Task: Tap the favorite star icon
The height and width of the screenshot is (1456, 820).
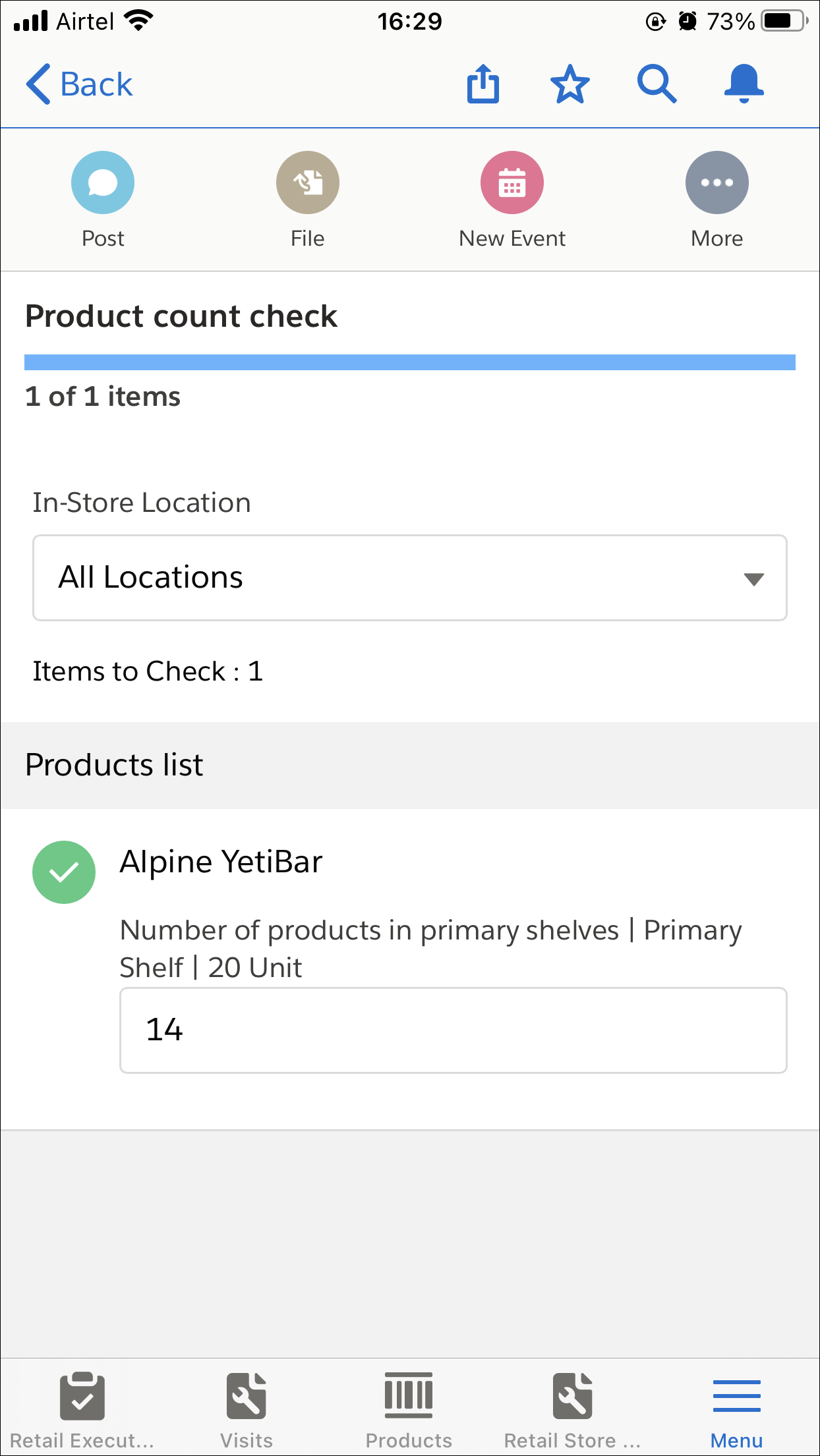Action: (x=570, y=84)
